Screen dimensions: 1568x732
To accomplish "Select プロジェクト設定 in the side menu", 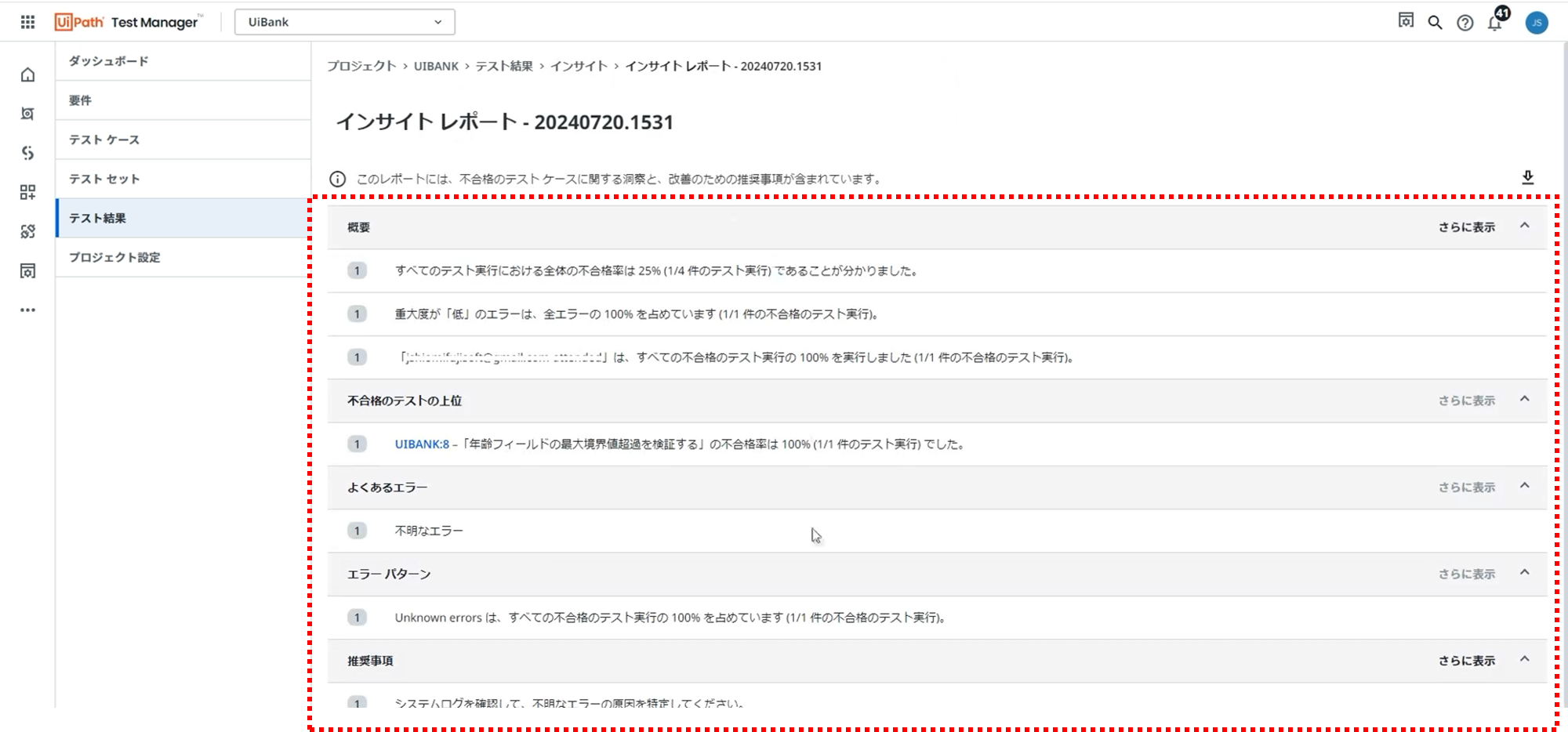I will click(183, 257).
